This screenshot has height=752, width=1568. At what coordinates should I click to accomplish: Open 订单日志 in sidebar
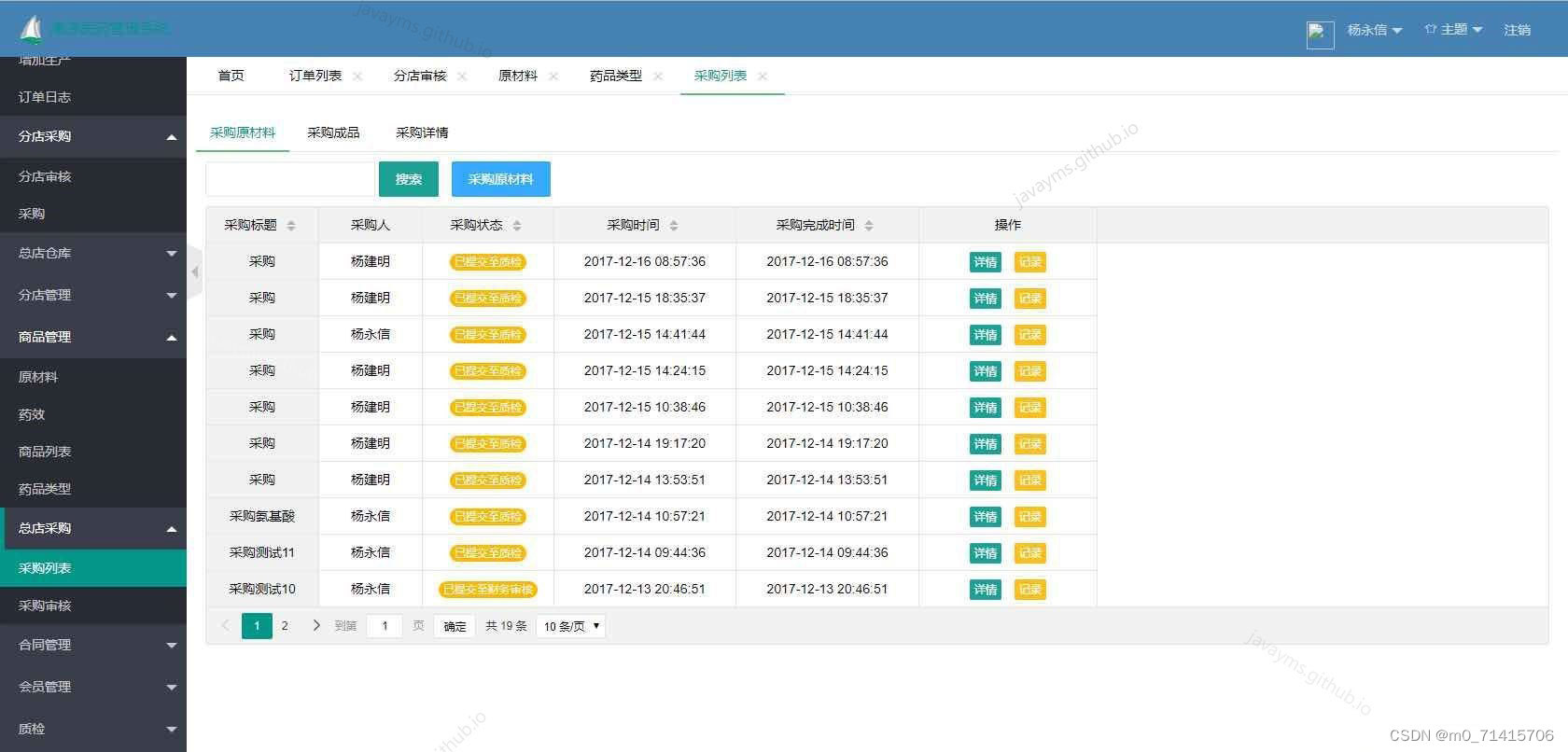point(93,97)
